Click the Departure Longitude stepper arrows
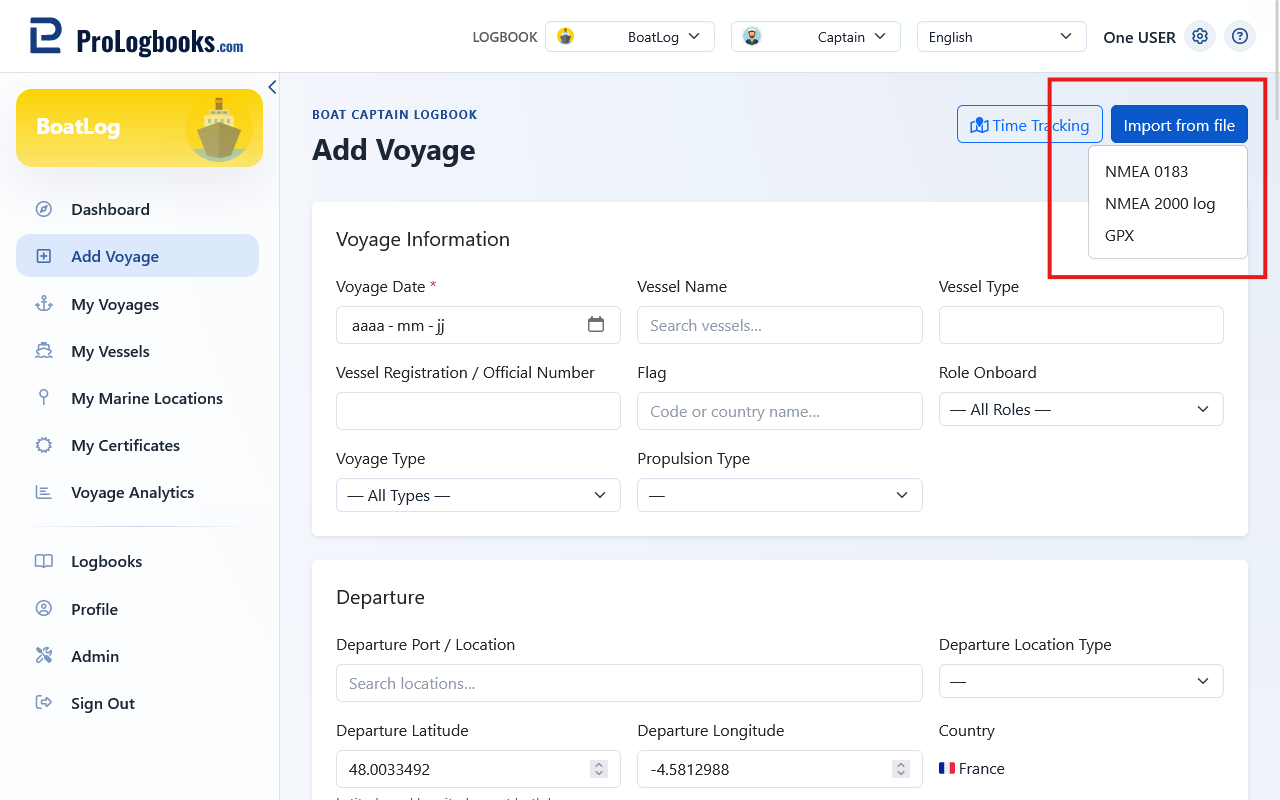Viewport: 1280px width, 800px height. 901,769
